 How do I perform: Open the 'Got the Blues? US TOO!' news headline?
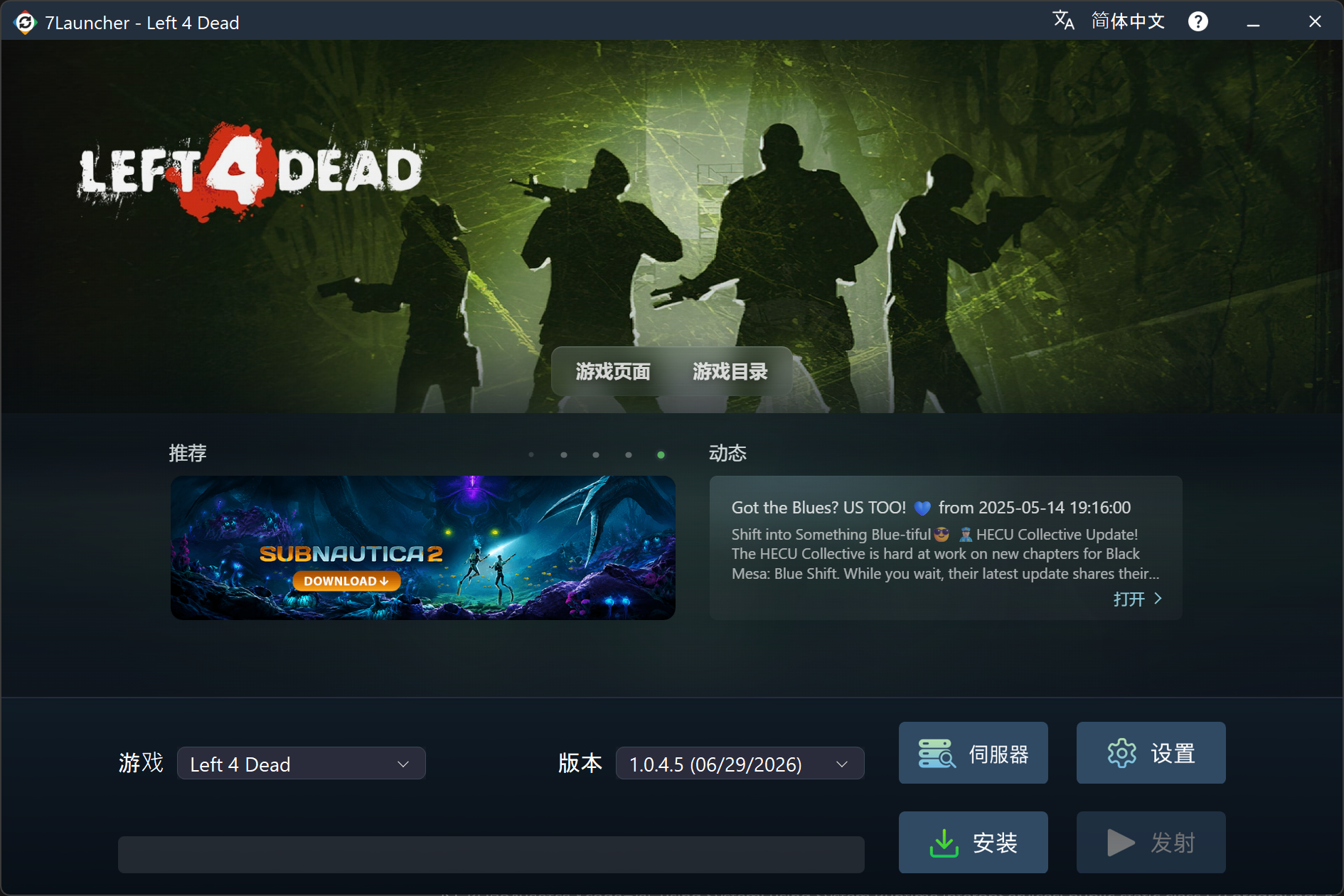[x=931, y=508]
